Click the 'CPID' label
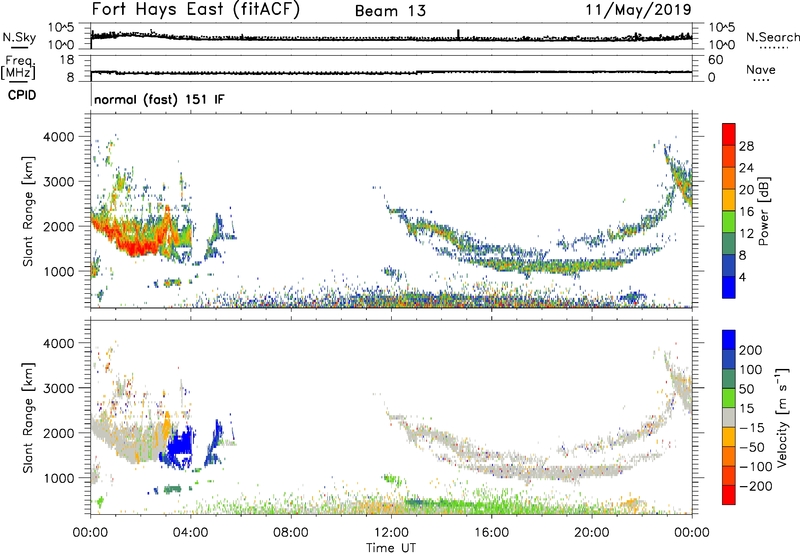 22,95
